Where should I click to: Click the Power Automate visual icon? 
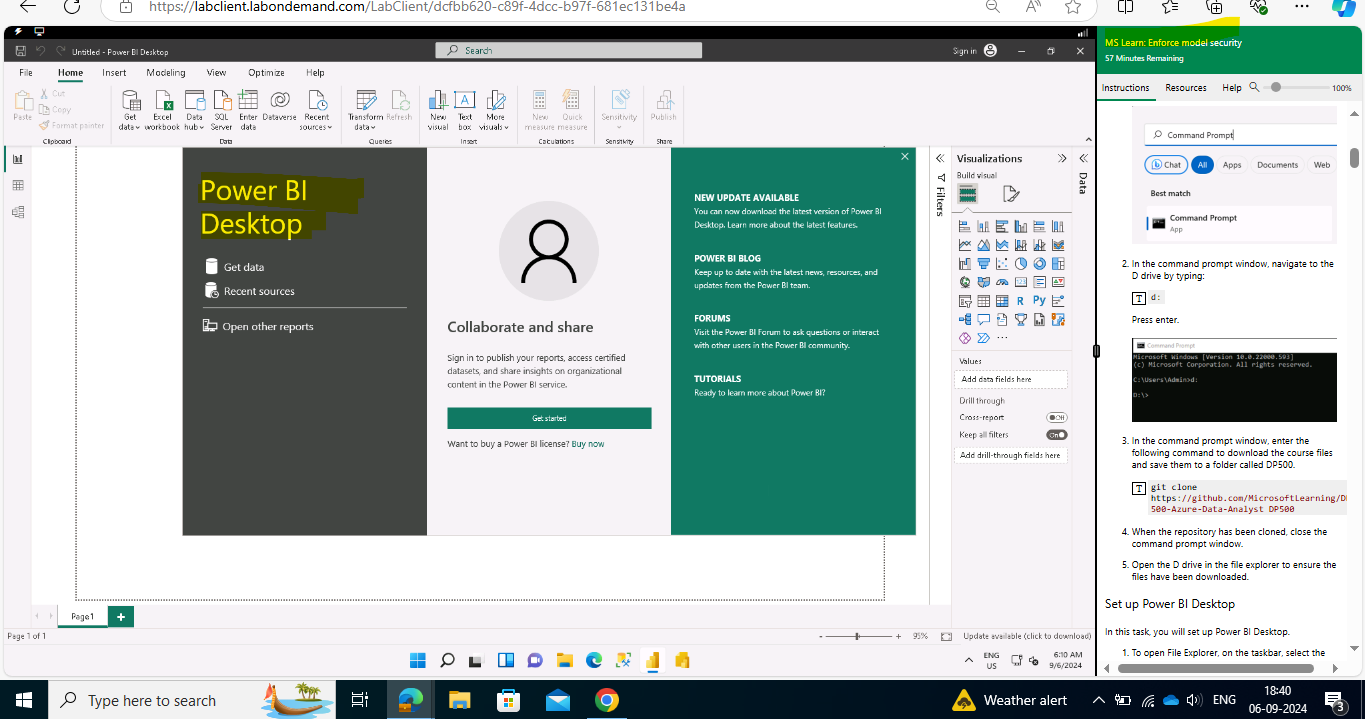[983, 338]
